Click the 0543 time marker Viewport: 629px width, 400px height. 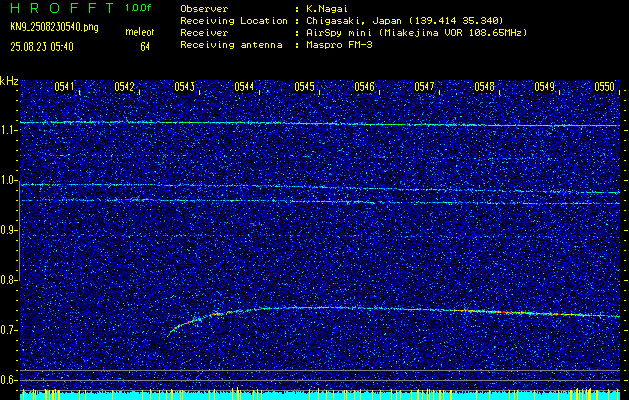[184, 86]
